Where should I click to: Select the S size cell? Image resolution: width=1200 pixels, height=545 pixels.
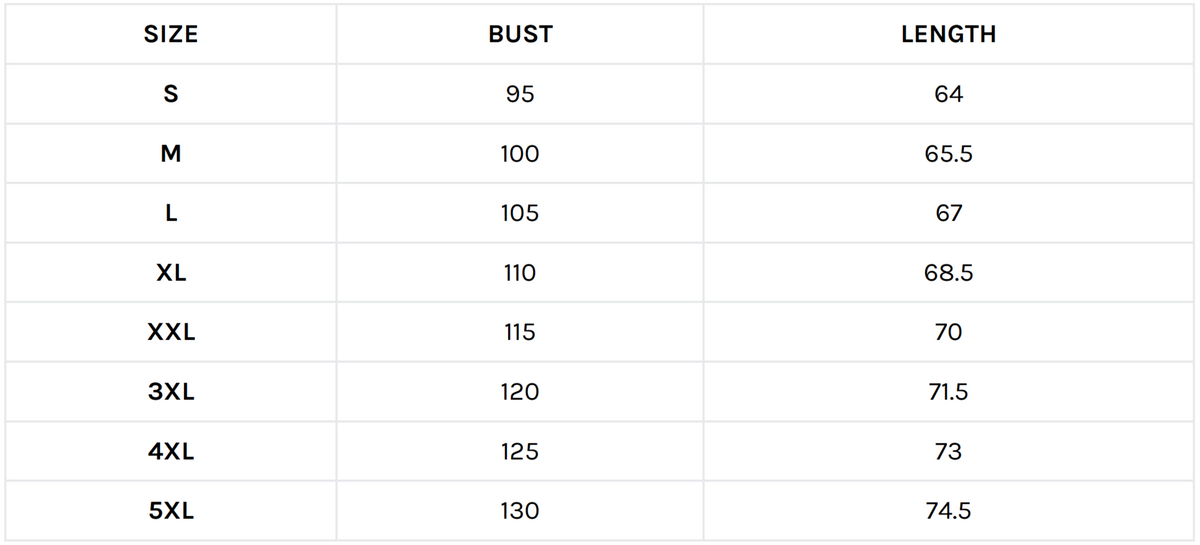tap(171, 94)
